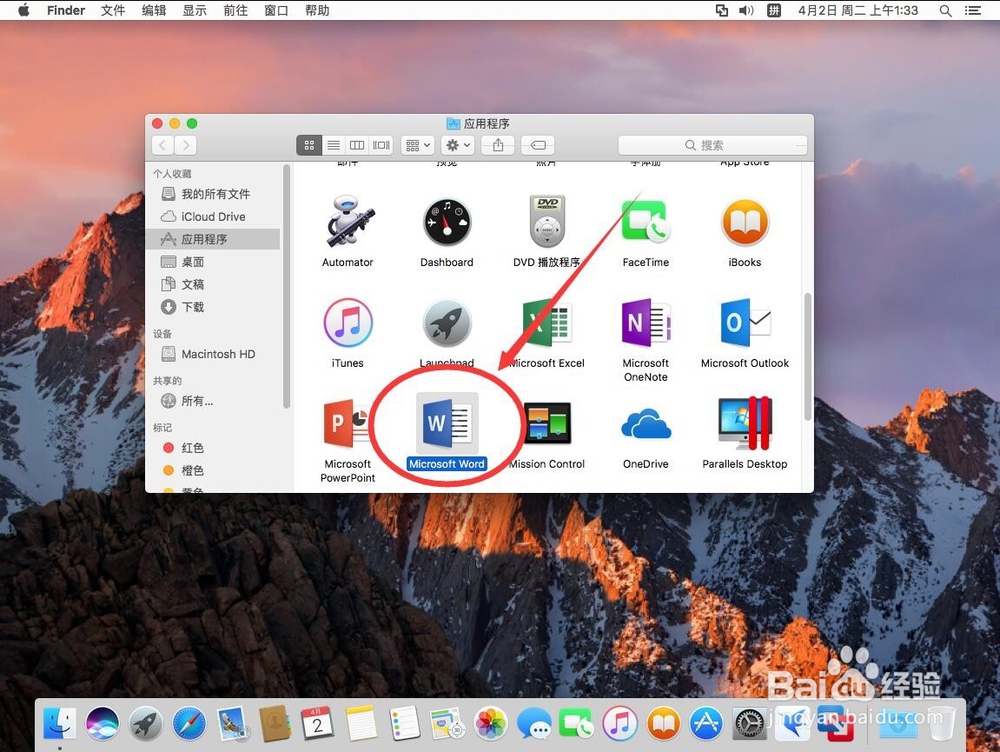This screenshot has width=1000, height=752.
Task: Open the Apple menu
Action: click(x=24, y=10)
